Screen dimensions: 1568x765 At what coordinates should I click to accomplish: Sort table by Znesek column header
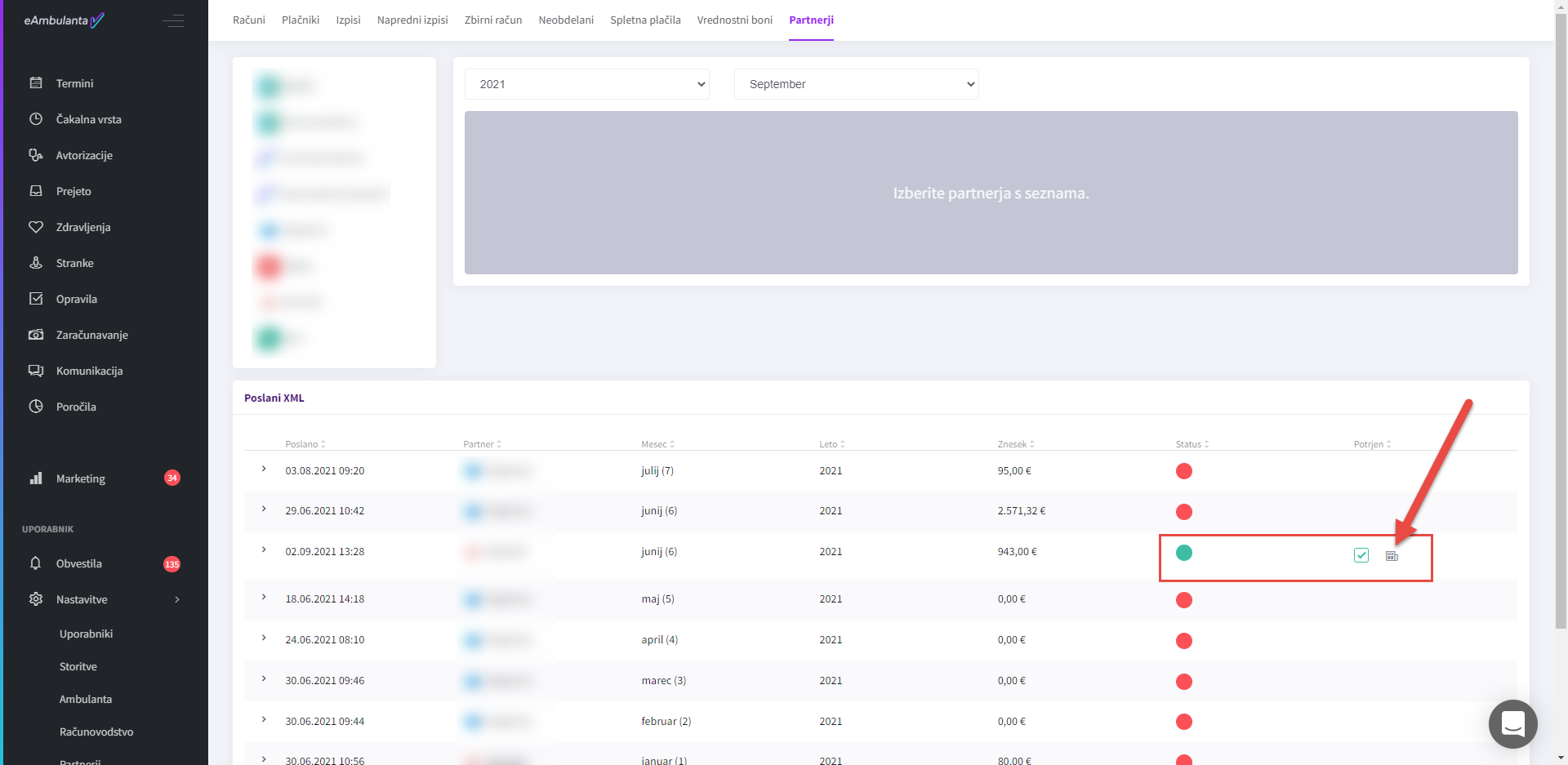point(1015,444)
